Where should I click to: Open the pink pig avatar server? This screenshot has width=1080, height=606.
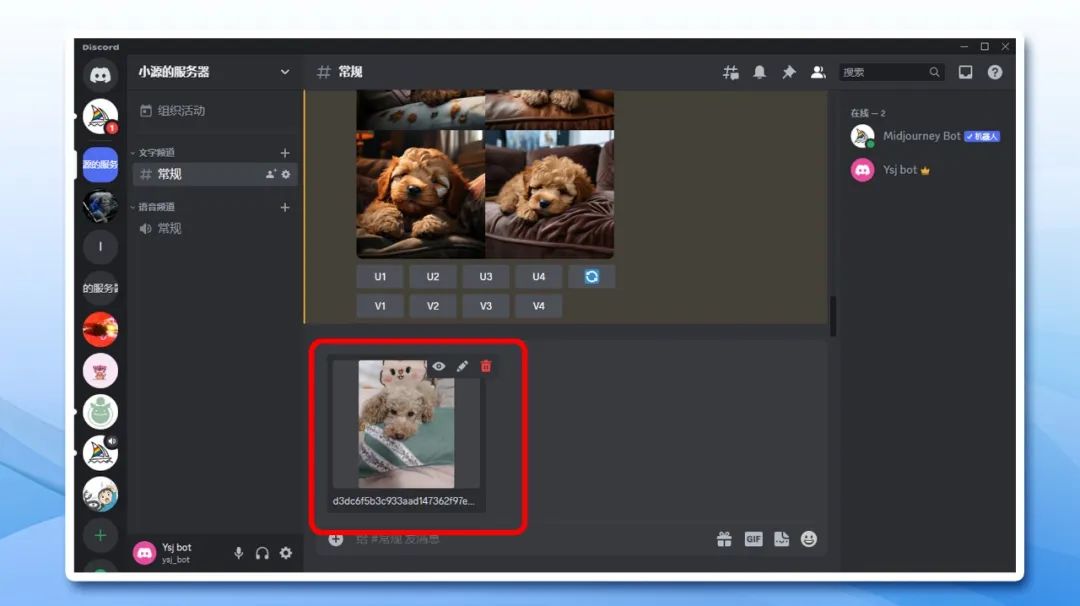101,370
